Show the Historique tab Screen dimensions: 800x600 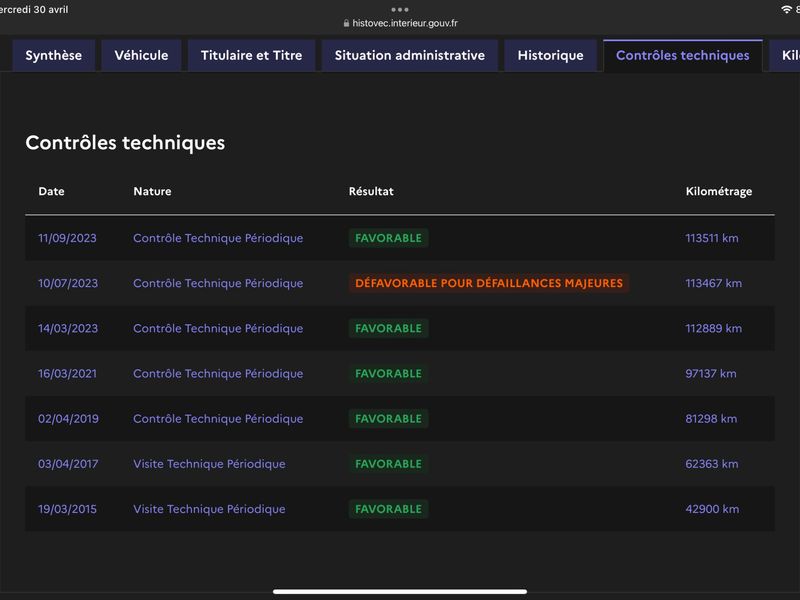coord(550,56)
